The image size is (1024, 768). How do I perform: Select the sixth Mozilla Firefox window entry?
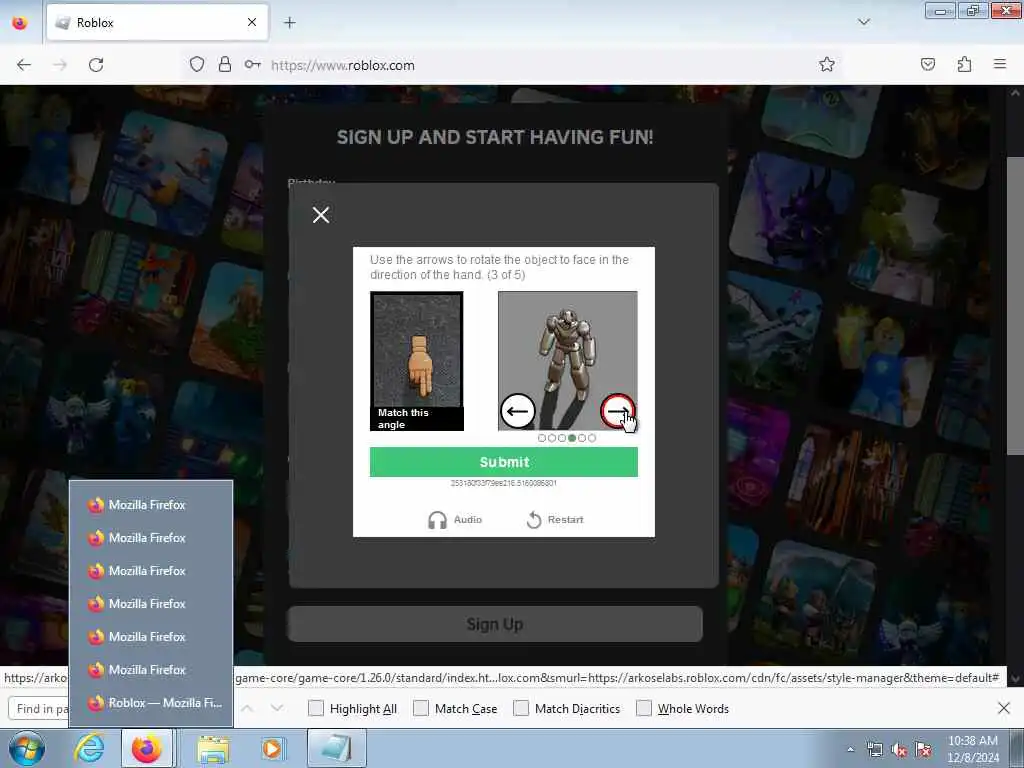click(x=151, y=670)
